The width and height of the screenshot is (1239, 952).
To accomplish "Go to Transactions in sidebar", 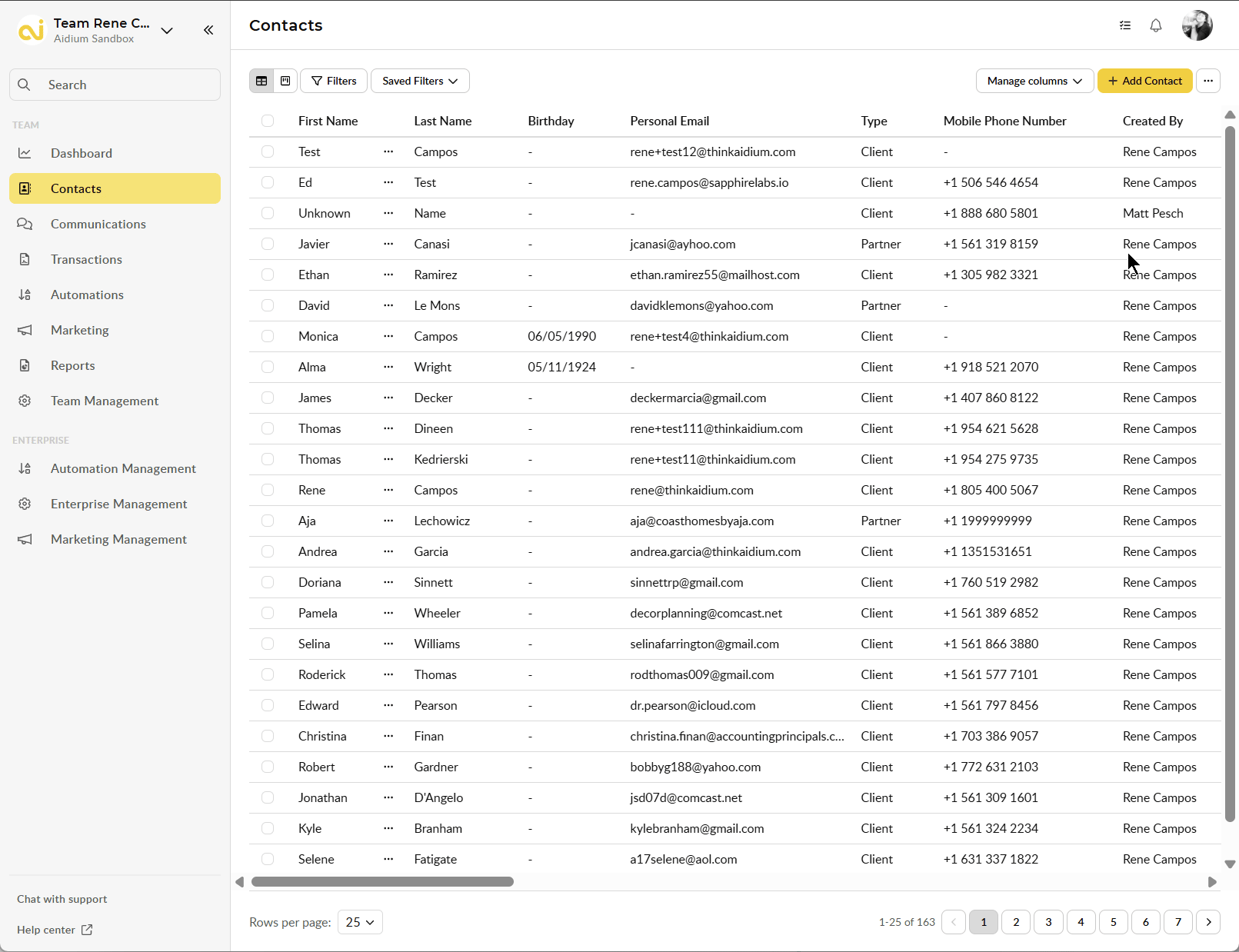I will point(86,259).
